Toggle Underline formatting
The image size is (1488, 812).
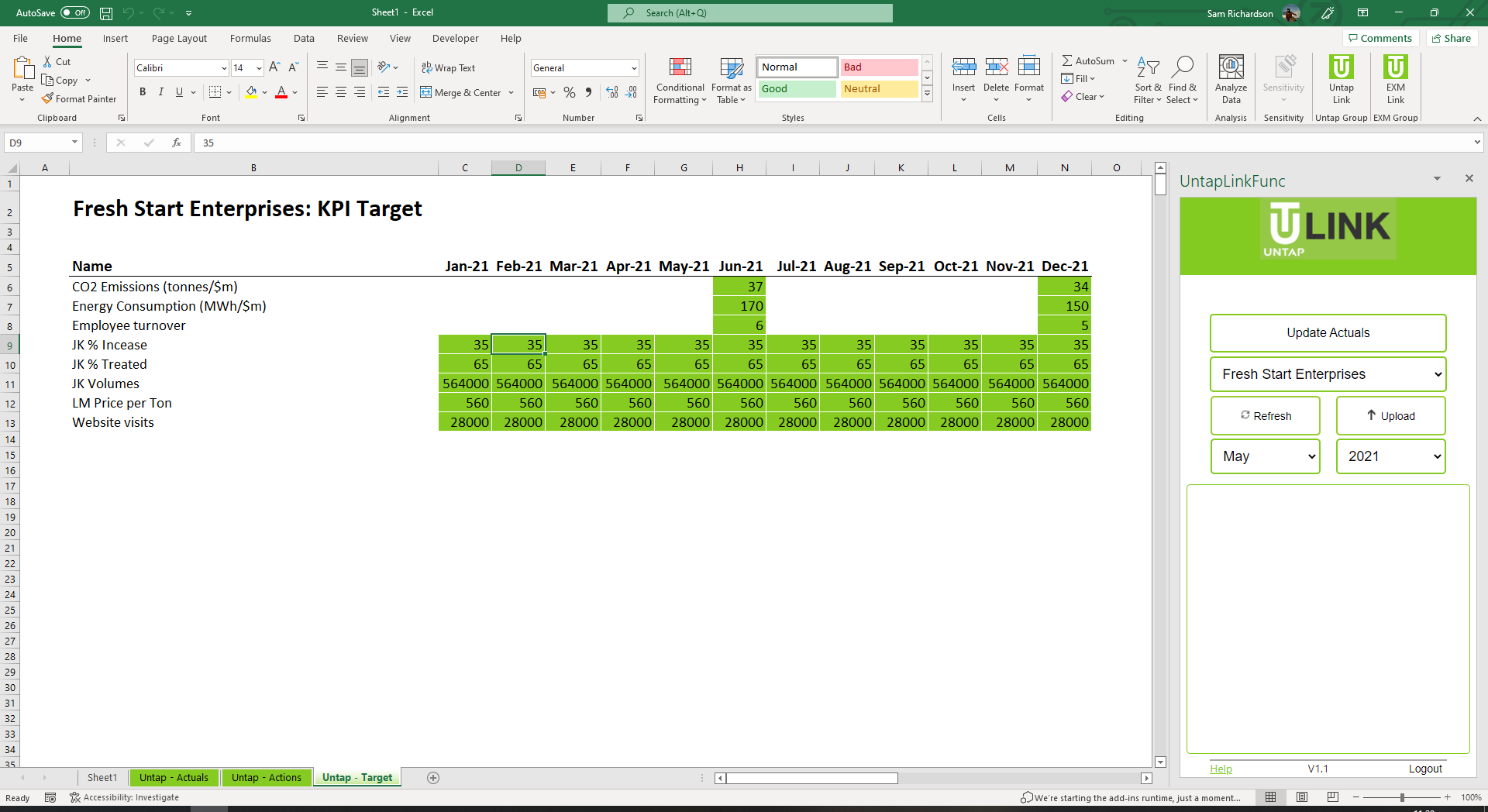coord(180,92)
